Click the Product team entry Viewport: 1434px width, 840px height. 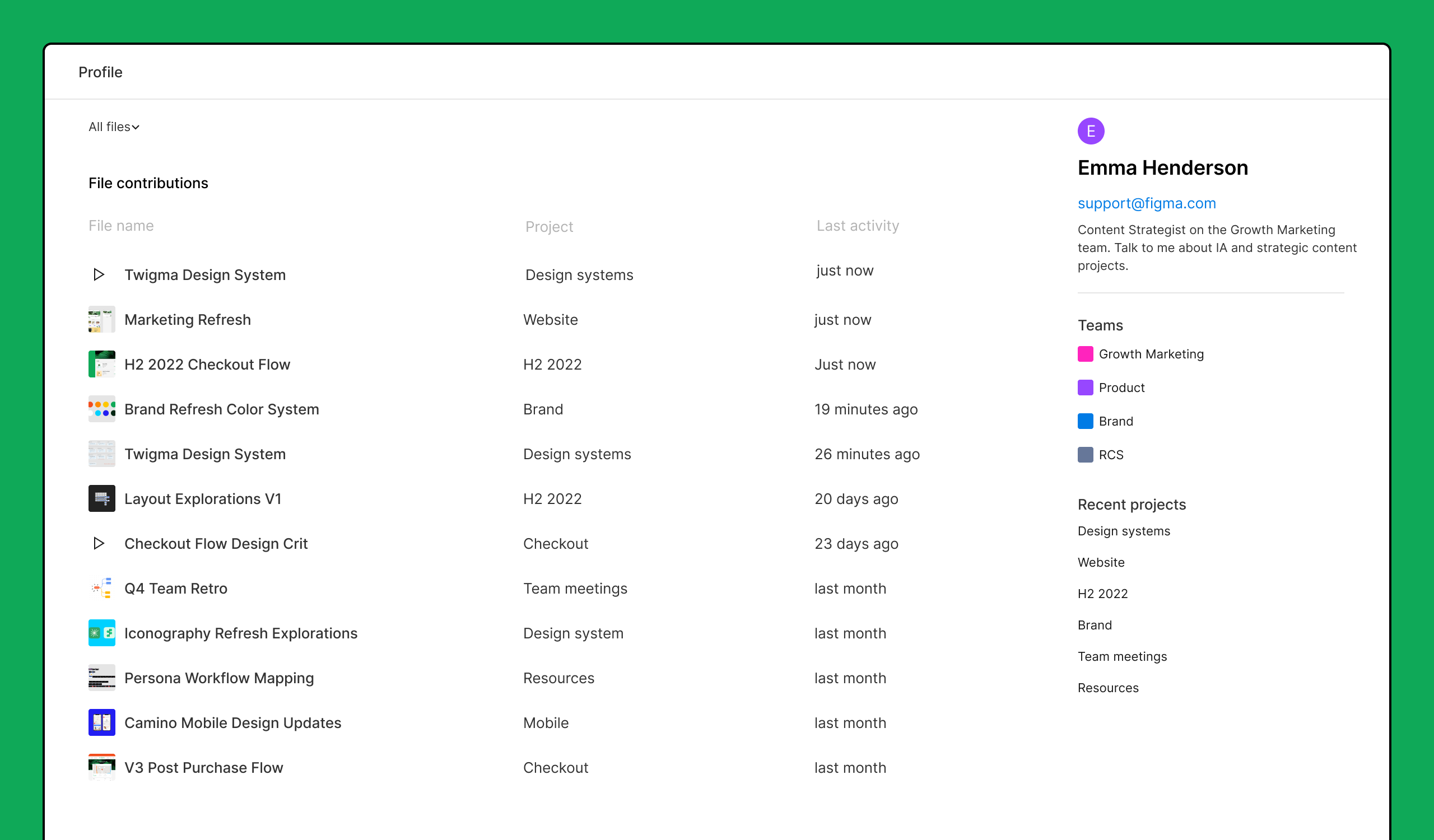(1121, 388)
